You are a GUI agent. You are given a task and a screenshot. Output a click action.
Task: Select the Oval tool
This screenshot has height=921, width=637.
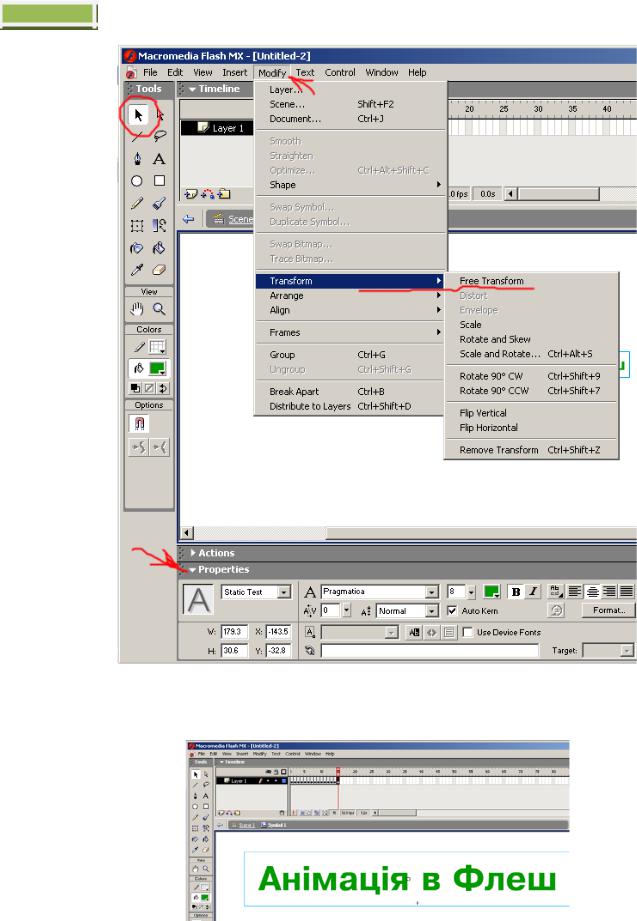(x=137, y=181)
